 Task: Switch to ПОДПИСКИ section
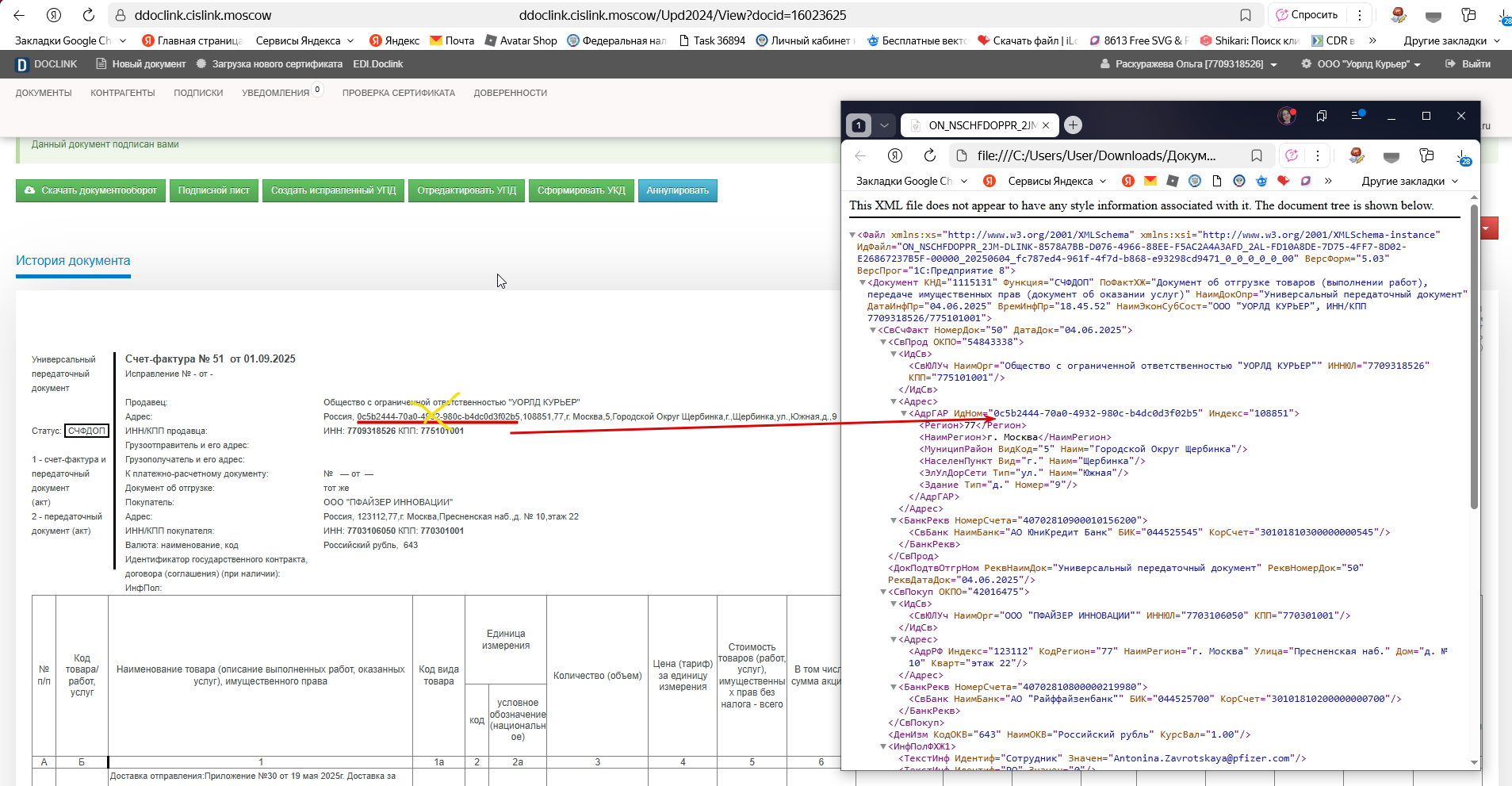(198, 93)
